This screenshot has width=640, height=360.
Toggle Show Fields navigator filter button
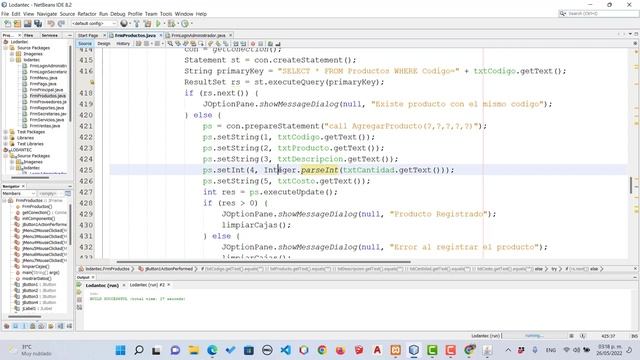click(x=16, y=326)
